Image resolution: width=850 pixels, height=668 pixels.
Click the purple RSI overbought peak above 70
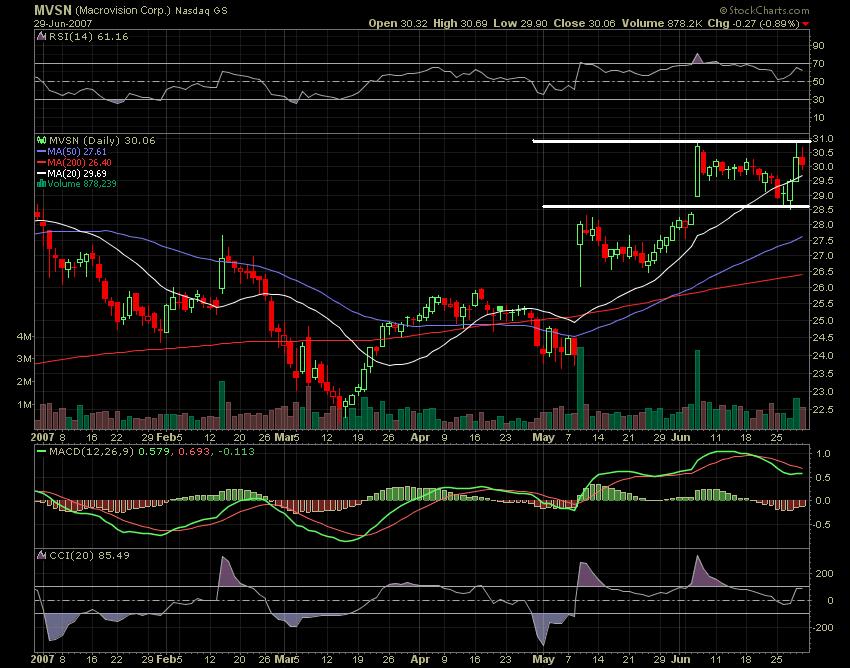pos(698,59)
